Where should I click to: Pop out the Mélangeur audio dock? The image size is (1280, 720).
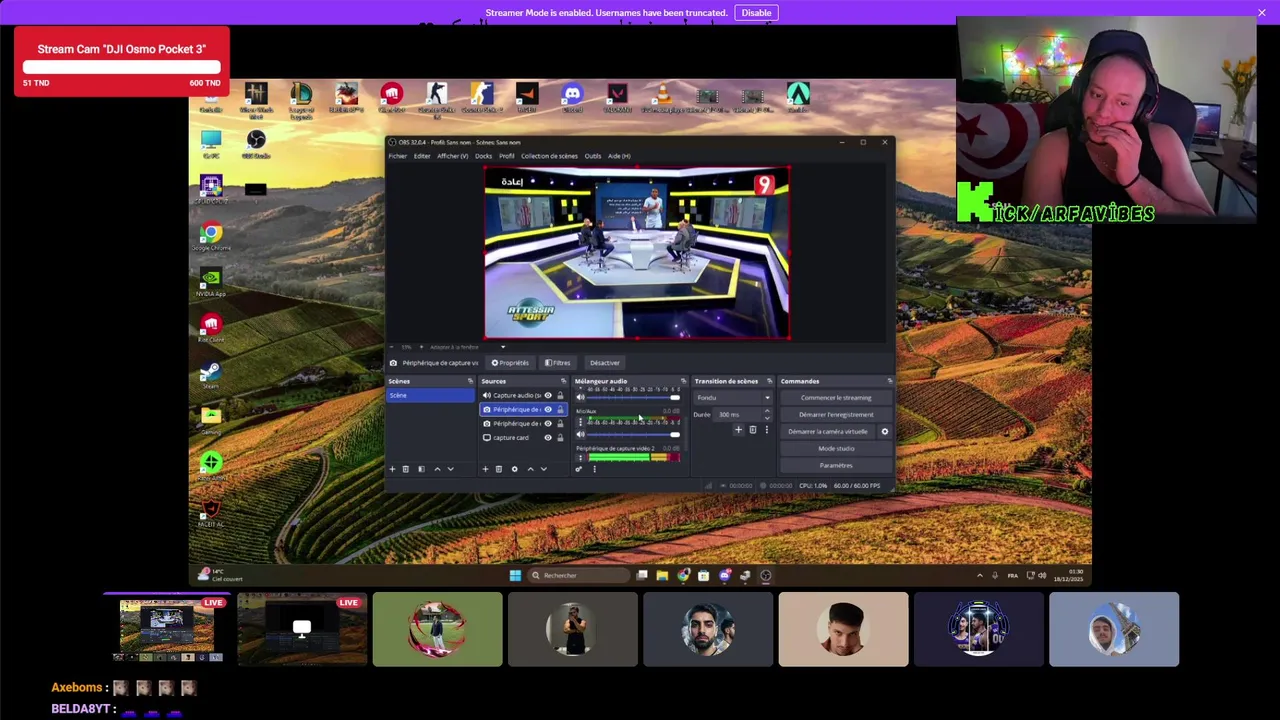pos(683,381)
